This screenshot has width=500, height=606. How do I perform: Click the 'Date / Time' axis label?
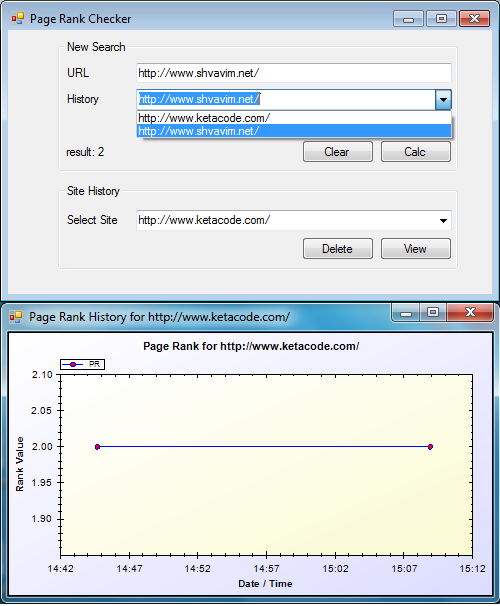(x=265, y=584)
